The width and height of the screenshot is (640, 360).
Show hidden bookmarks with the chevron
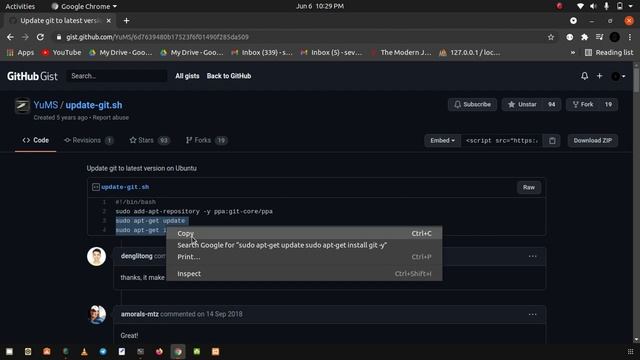573,53
